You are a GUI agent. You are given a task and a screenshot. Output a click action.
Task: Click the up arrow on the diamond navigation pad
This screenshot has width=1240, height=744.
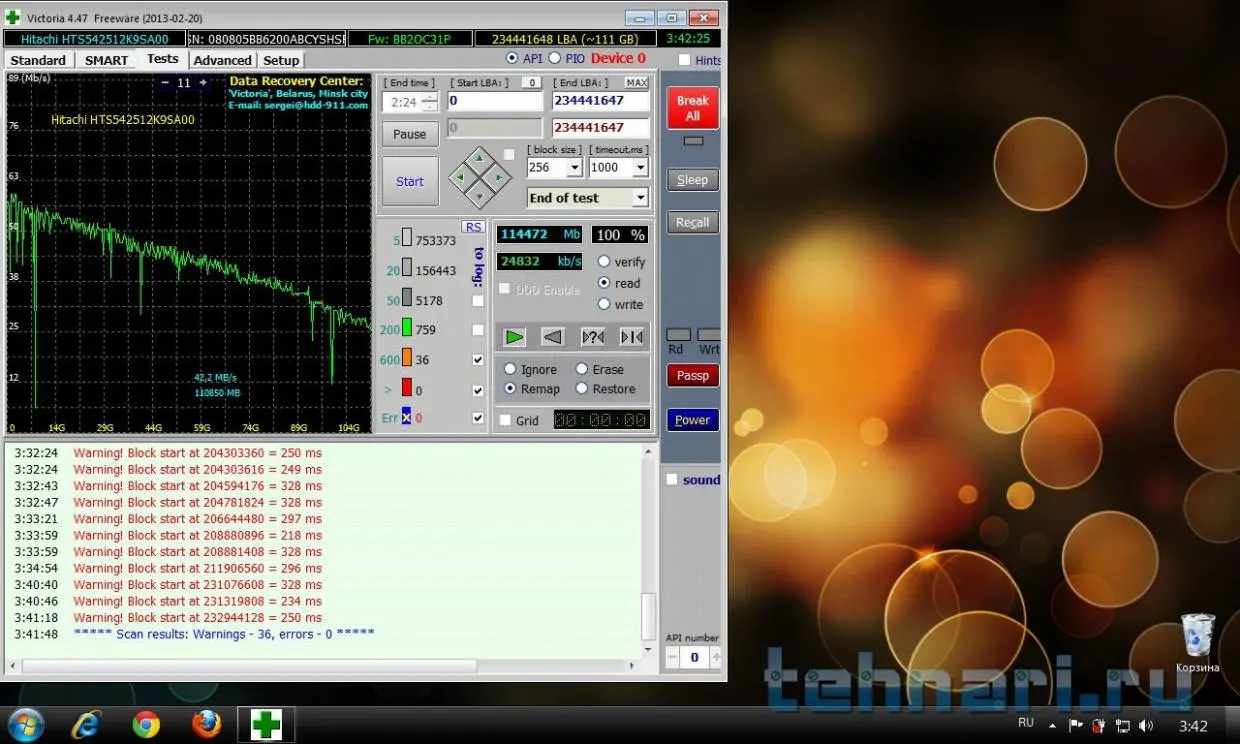[x=479, y=158]
